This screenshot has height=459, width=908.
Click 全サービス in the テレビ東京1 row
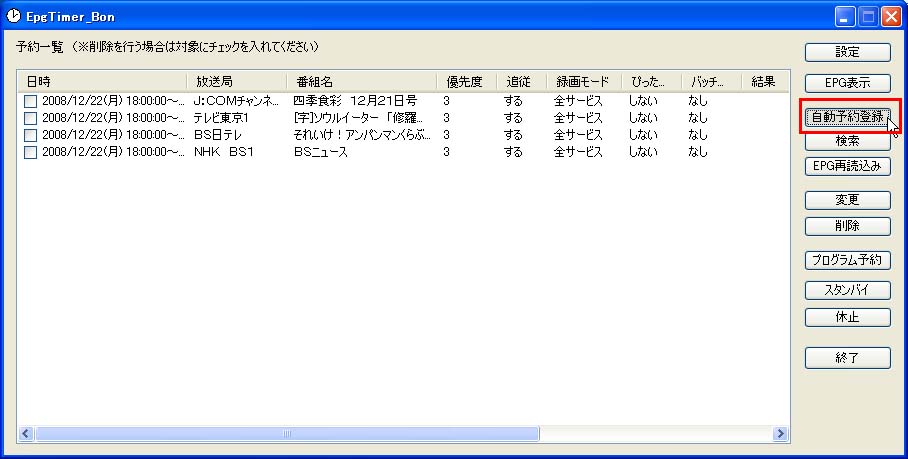point(578,118)
